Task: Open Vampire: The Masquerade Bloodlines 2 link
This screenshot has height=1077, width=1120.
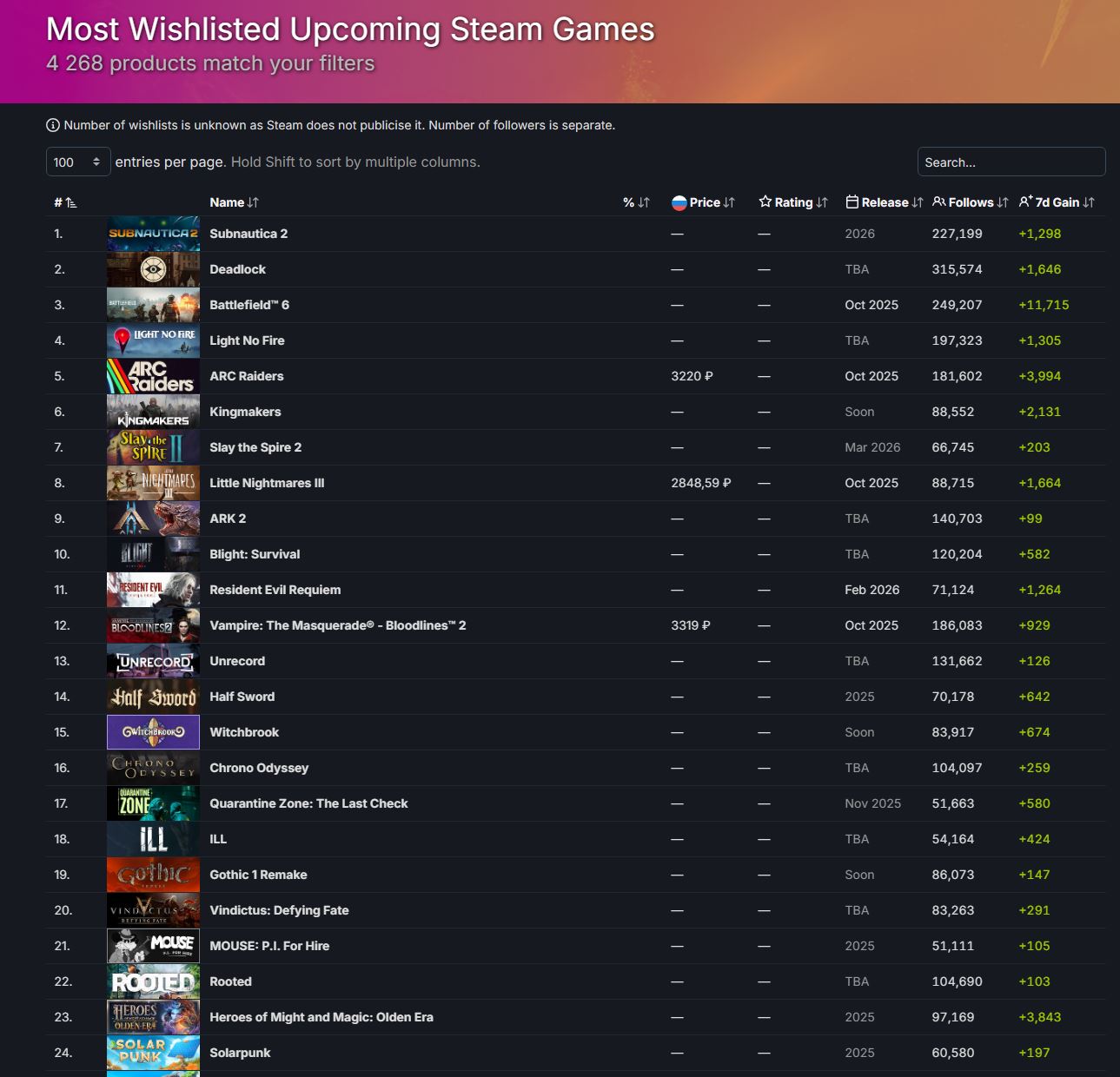Action: [338, 625]
